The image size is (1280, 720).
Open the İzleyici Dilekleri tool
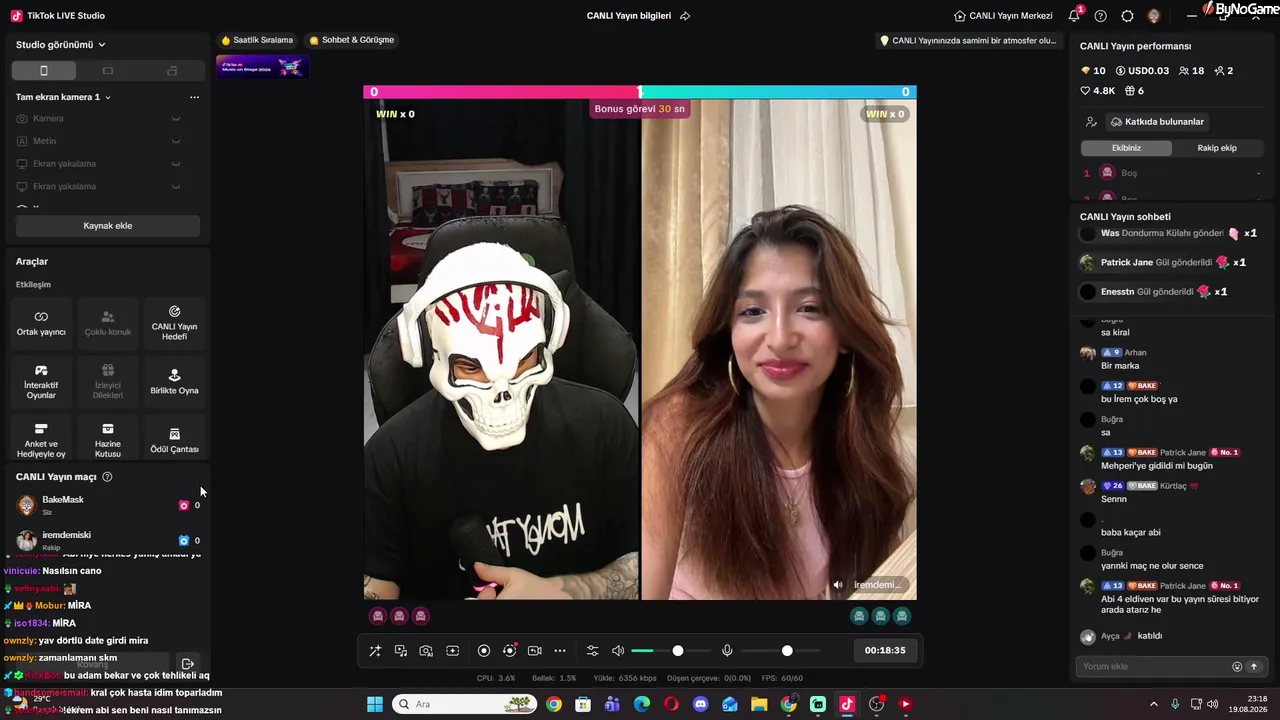108,381
